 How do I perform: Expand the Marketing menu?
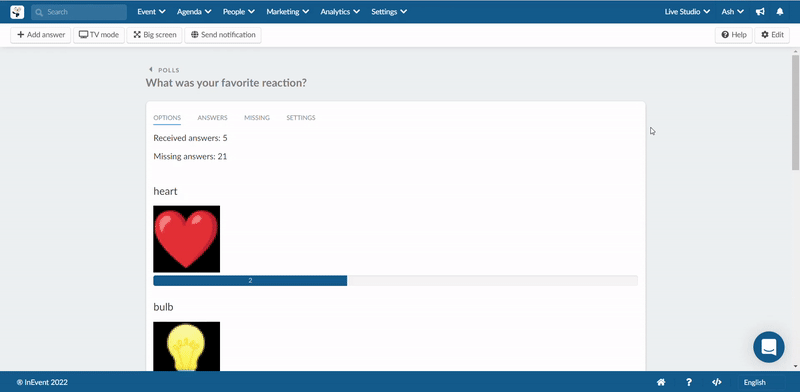[287, 12]
